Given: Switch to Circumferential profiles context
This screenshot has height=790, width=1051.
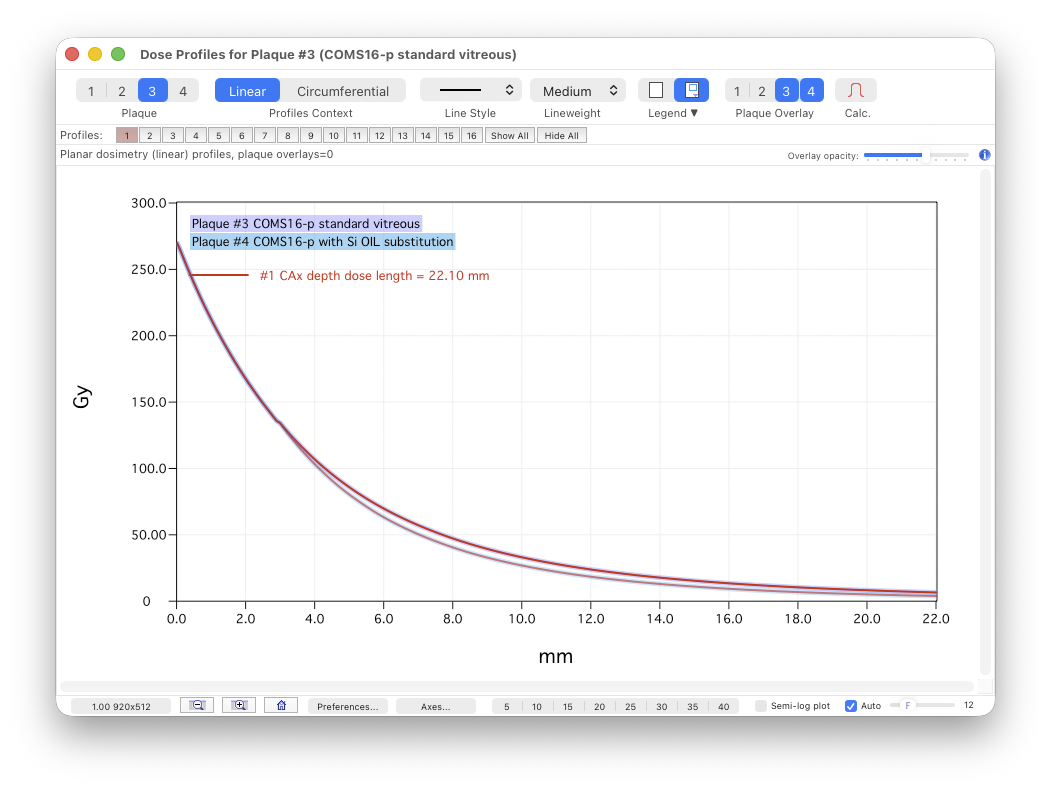Looking at the screenshot, I should [343, 91].
